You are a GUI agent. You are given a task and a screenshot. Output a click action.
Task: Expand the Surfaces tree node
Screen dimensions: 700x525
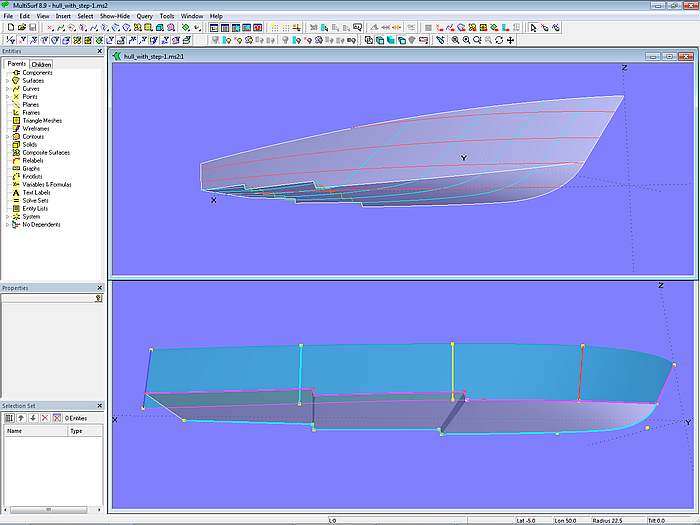(x=7, y=81)
